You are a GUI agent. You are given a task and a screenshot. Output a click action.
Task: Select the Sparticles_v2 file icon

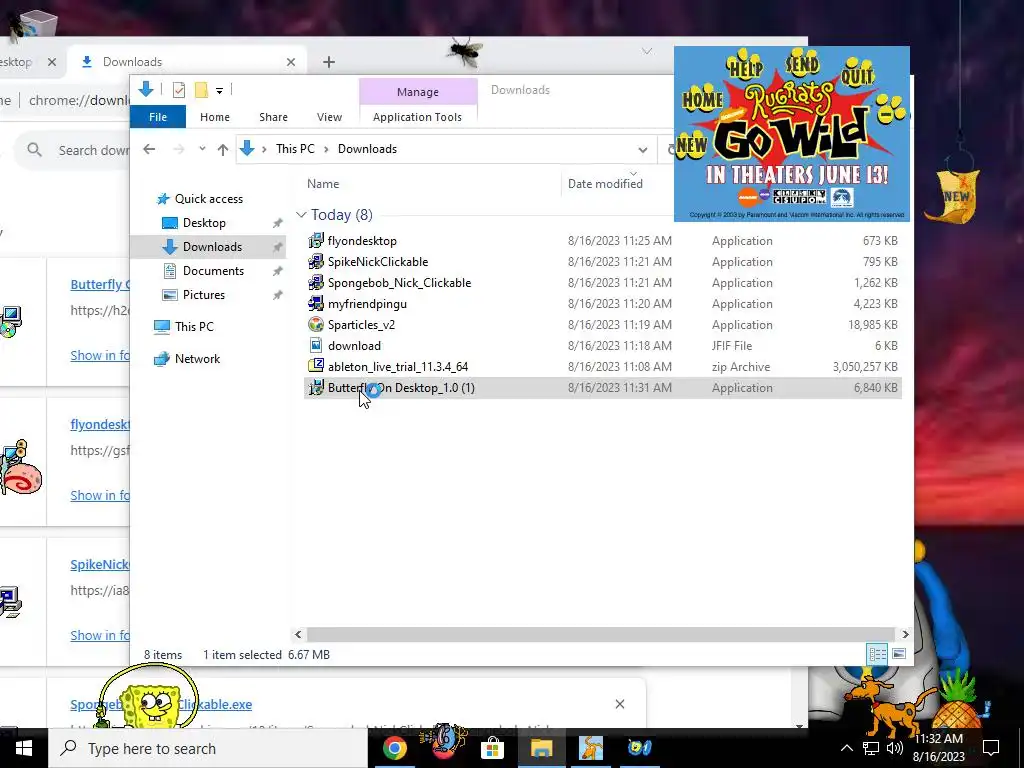316,325
